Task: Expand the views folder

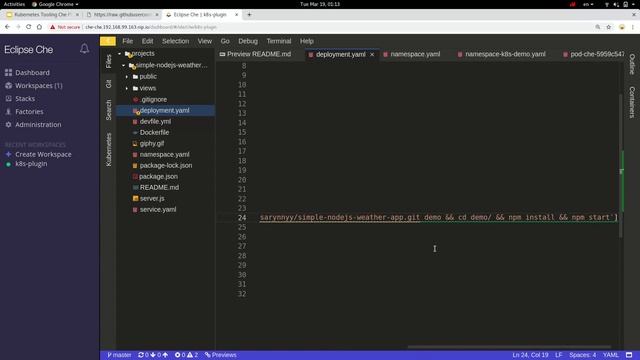Action: [127, 88]
